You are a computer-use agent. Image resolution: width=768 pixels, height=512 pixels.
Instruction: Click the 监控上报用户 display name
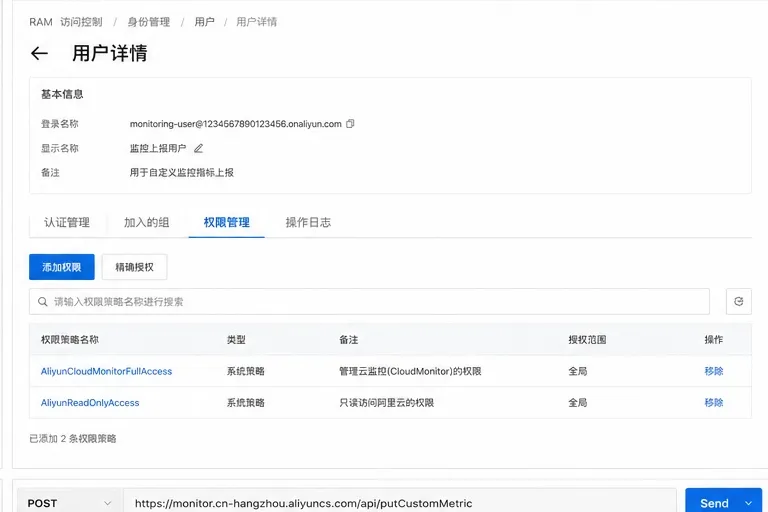pos(158,148)
